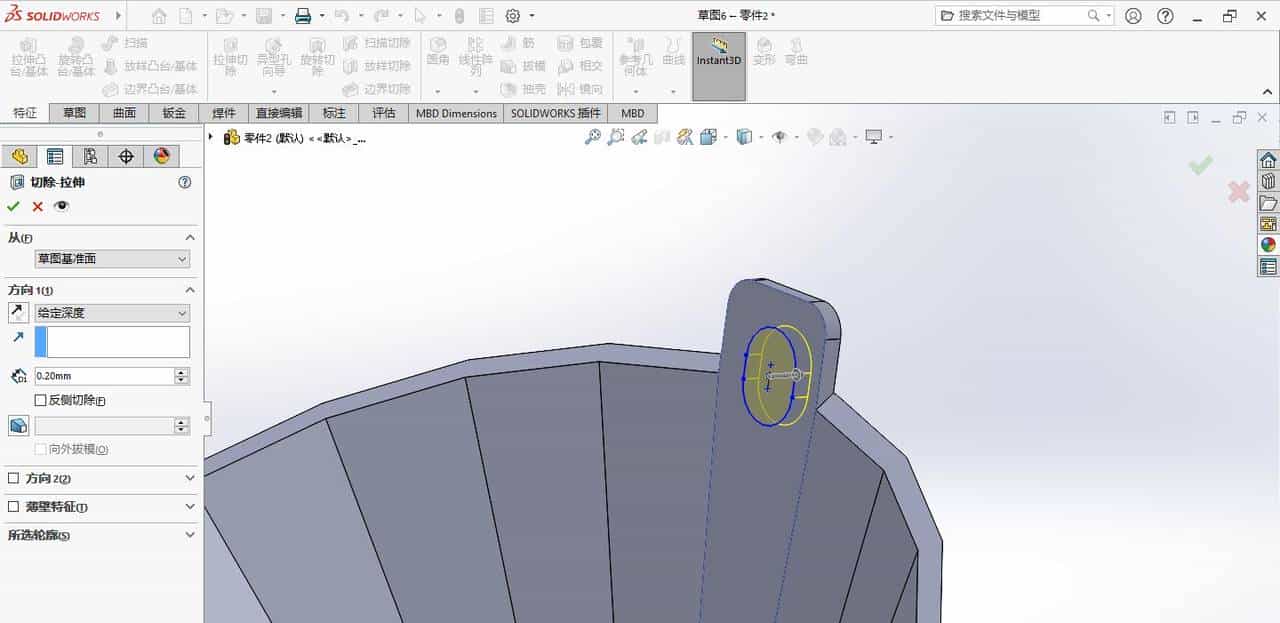Click the depth value spinner increment arrow
The height and width of the screenshot is (623, 1280).
click(x=181, y=371)
